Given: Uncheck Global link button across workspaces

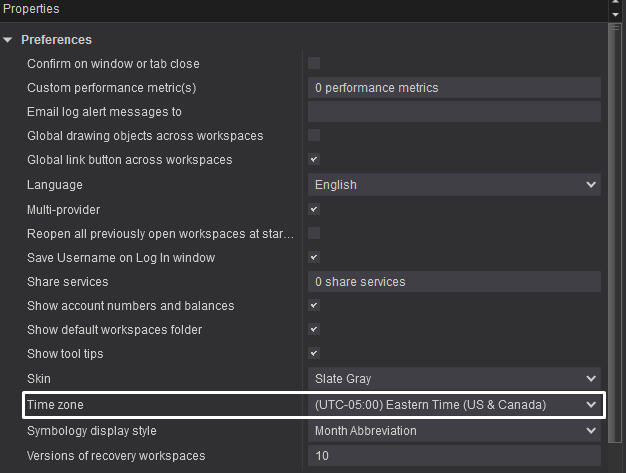Looking at the screenshot, I should point(314,160).
